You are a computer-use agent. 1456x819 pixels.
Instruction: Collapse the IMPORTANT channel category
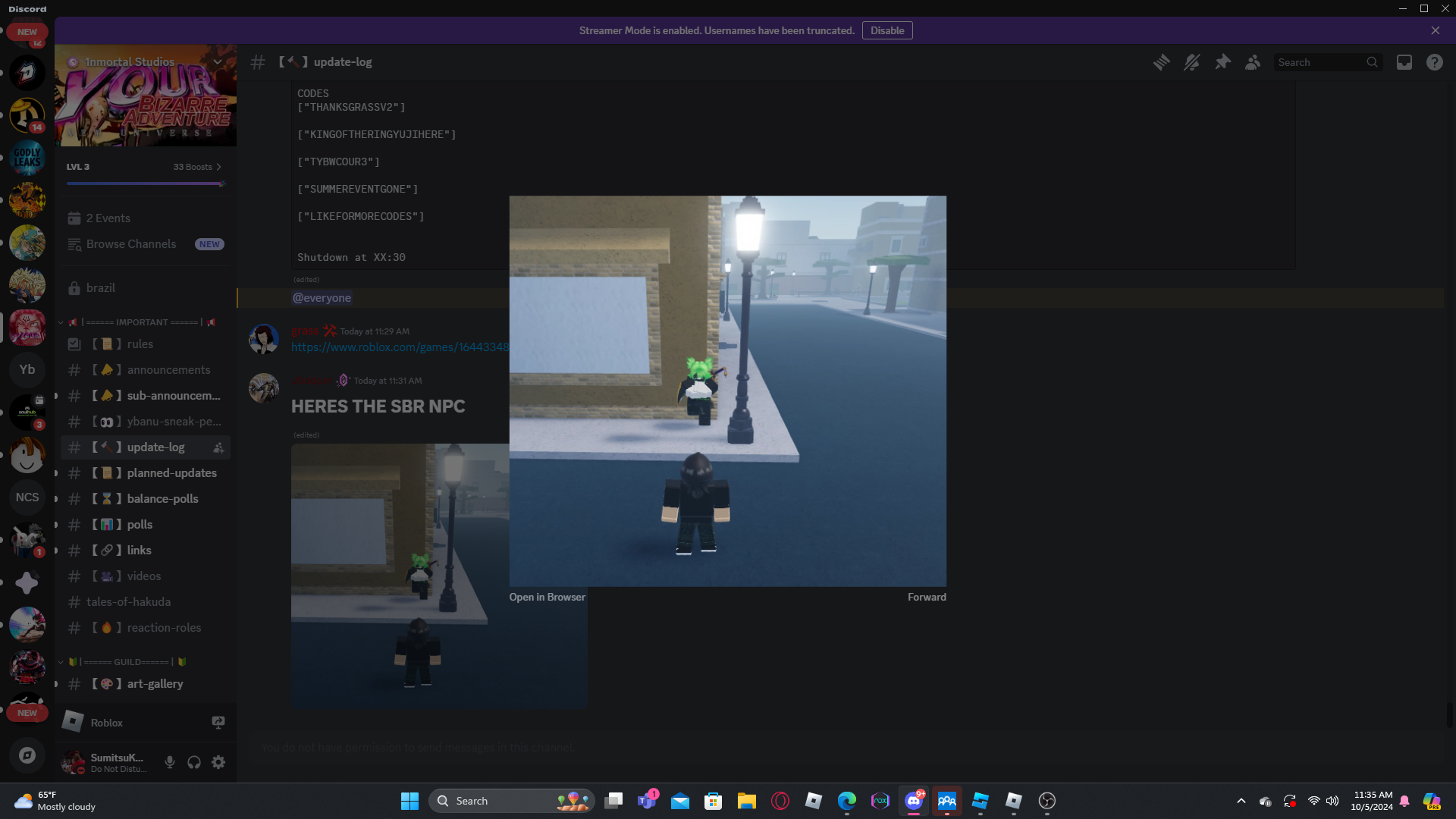coord(61,322)
